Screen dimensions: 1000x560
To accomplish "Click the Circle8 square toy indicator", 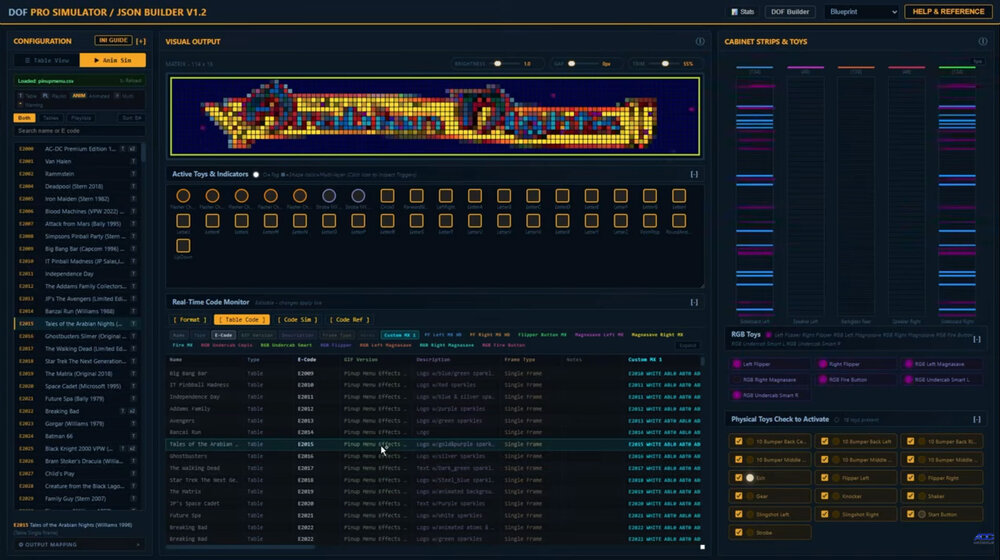I will coord(387,196).
